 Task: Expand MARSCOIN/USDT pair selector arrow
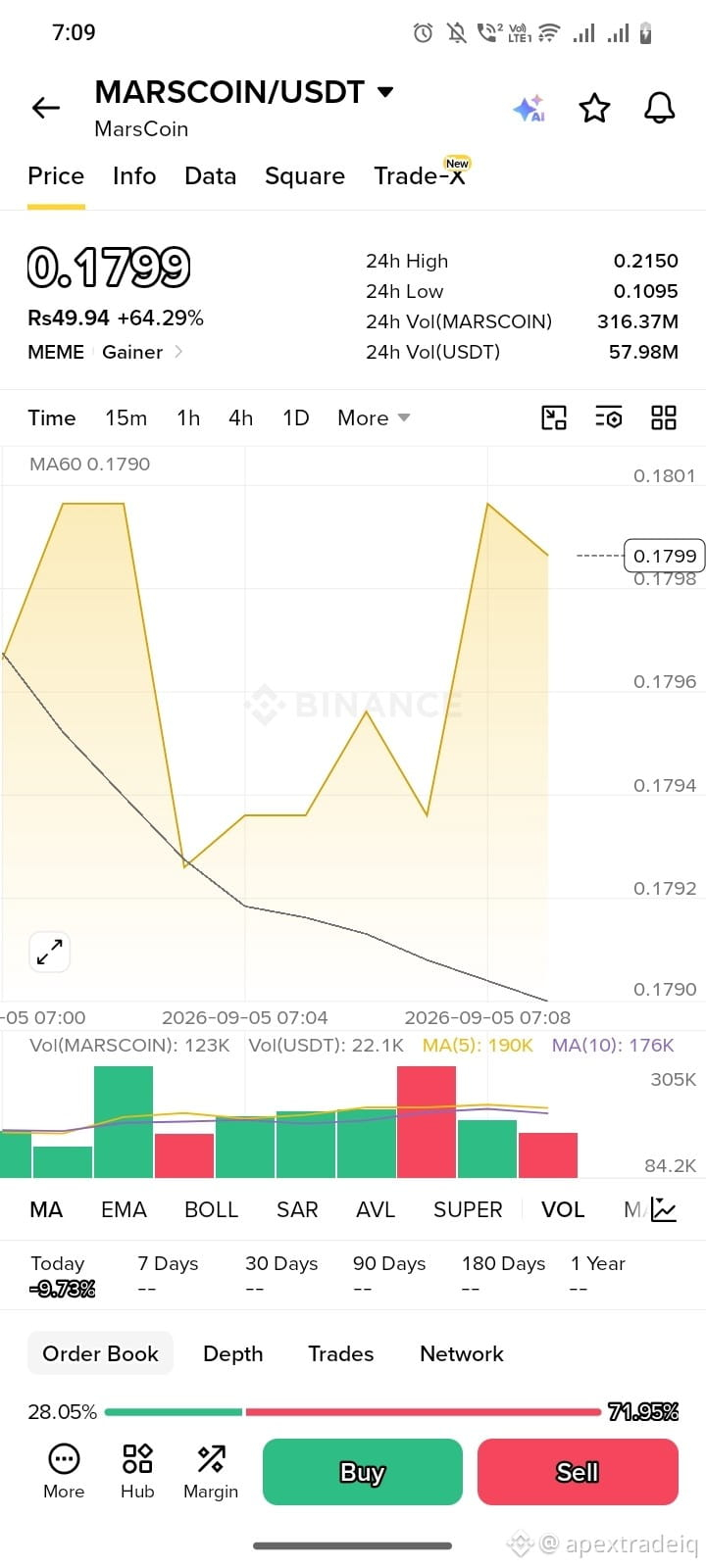click(x=385, y=92)
